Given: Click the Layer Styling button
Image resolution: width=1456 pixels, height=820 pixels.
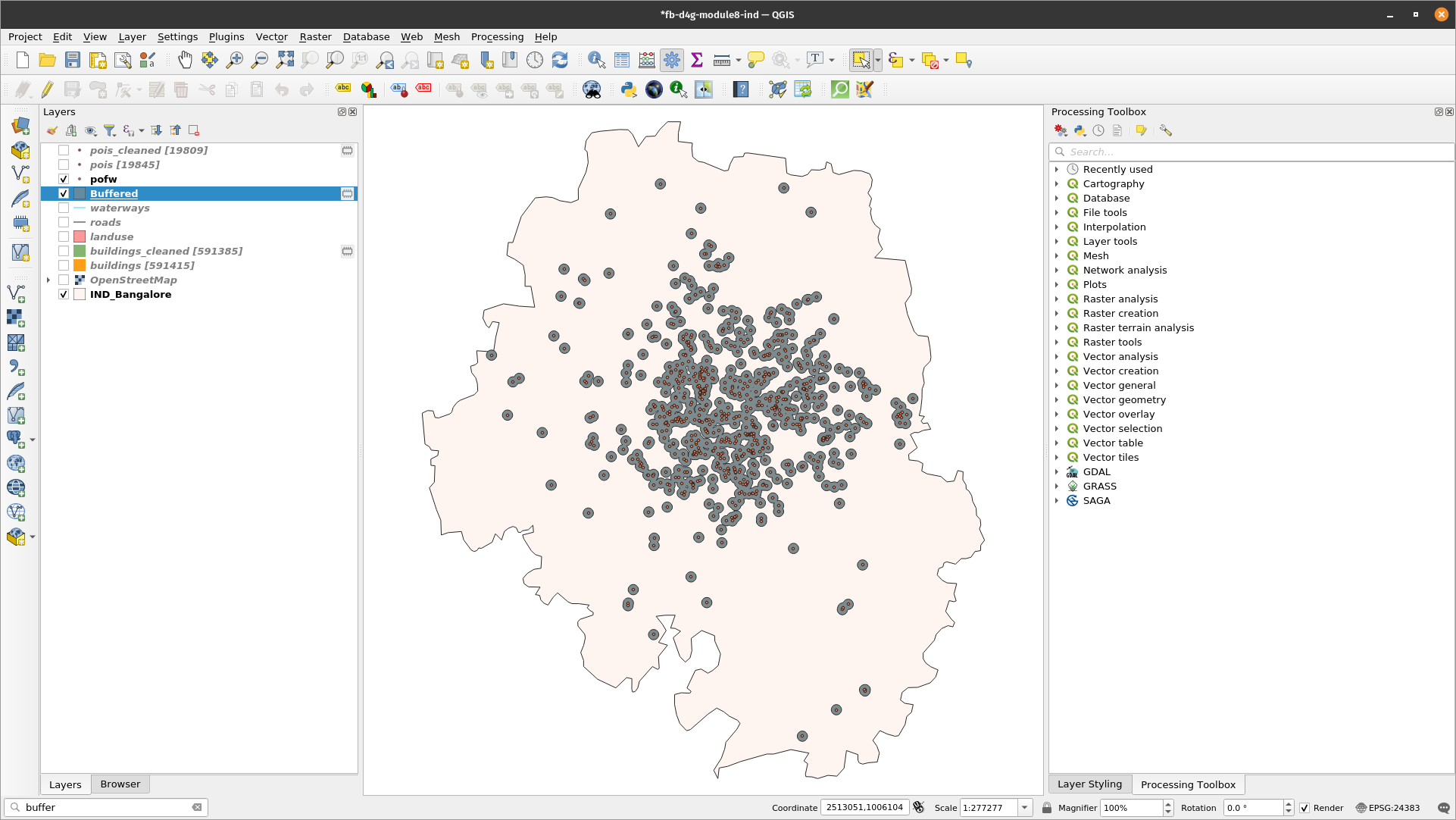Looking at the screenshot, I should 1088,783.
